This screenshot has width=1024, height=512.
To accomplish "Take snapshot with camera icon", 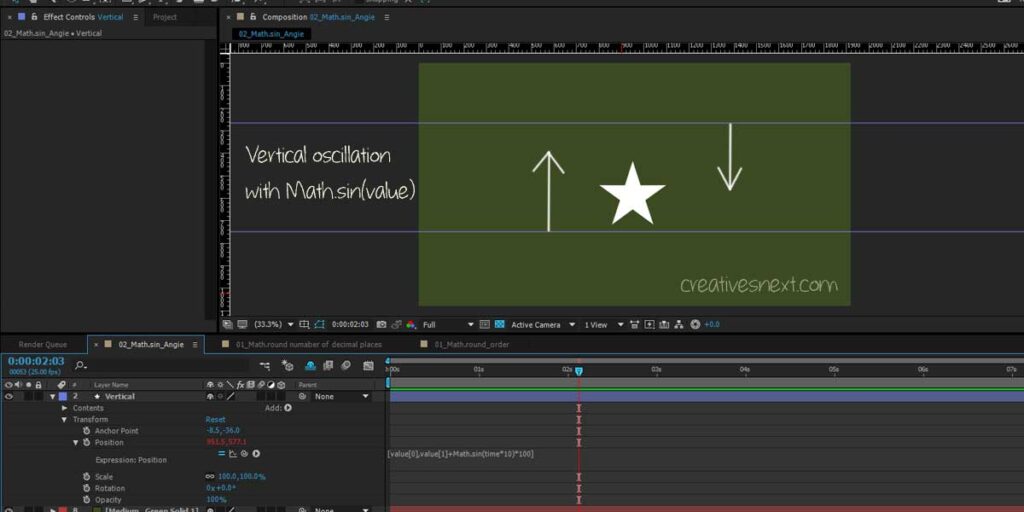I will [381, 325].
